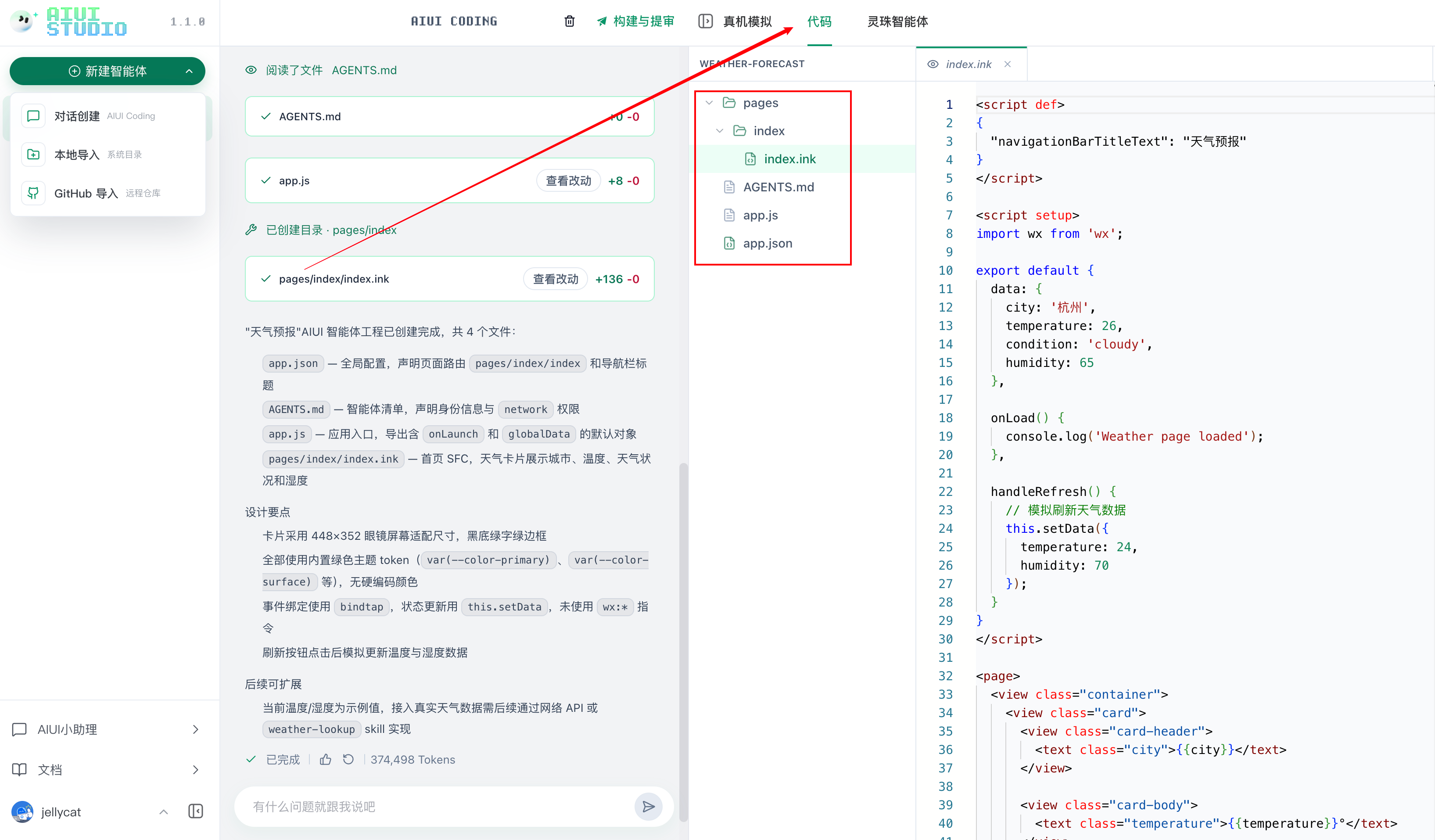Collapse the index folder chevron
Viewport: 1435px width, 840px height.
[x=720, y=131]
